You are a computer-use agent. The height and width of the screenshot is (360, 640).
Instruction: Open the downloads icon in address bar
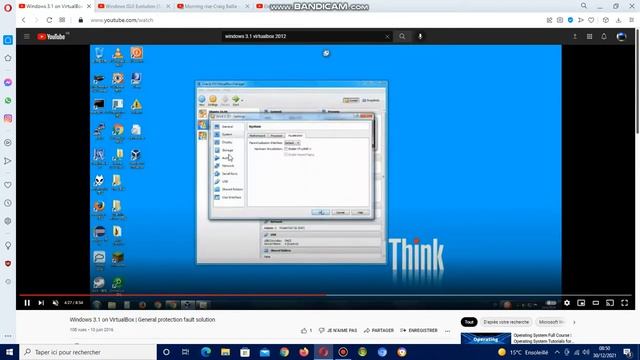618,20
